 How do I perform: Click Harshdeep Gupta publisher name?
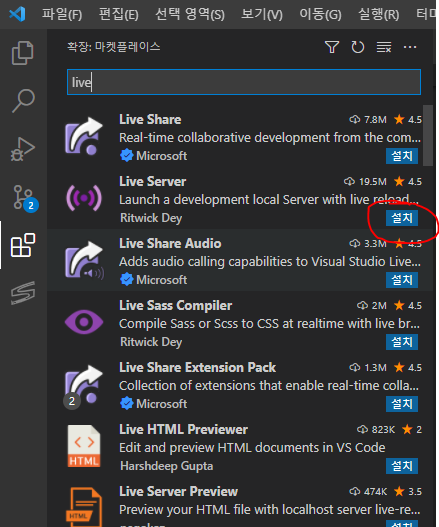tap(167, 466)
